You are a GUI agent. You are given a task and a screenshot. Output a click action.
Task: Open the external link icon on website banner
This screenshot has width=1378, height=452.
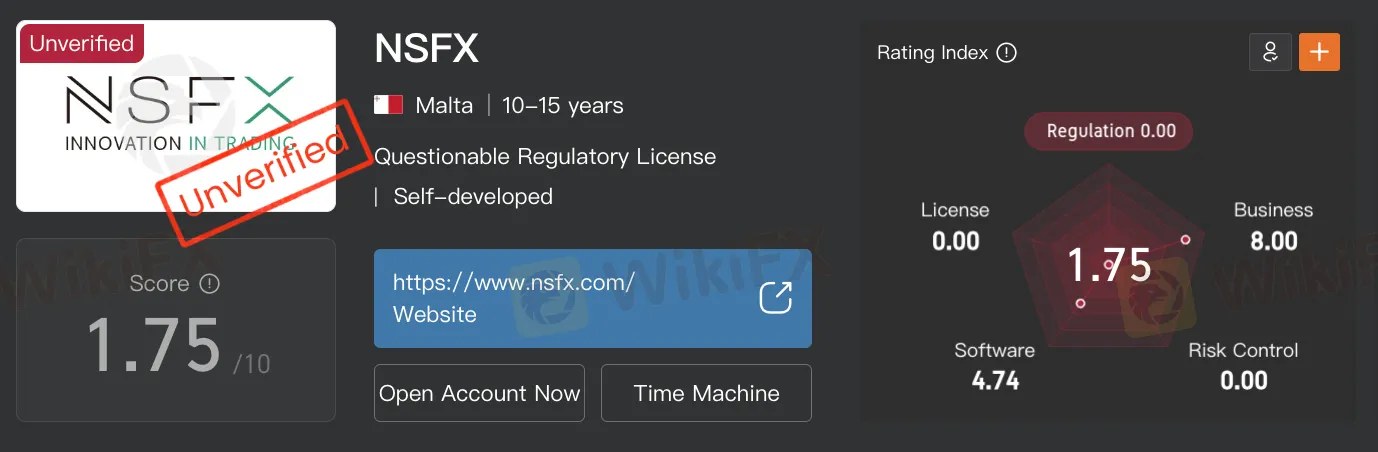point(775,298)
